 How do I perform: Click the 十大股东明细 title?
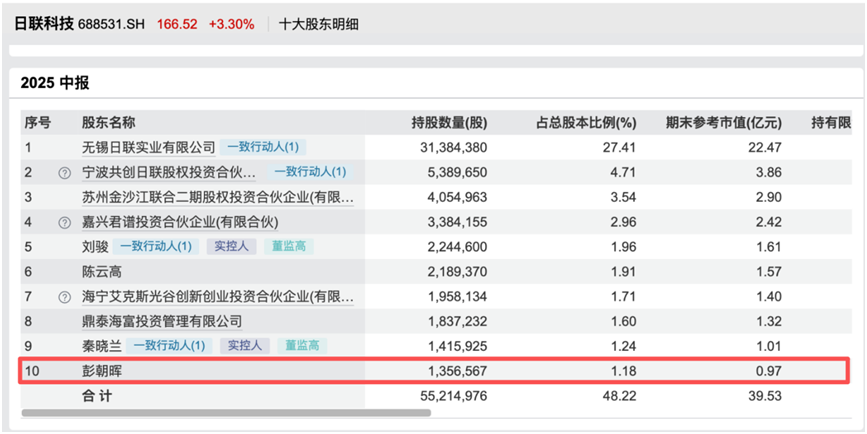coord(319,24)
